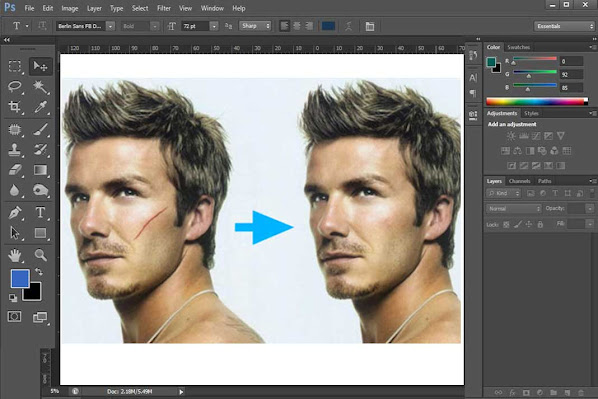The height and width of the screenshot is (399, 598).
Task: Select the Magic Wand tool
Action: pos(40,87)
